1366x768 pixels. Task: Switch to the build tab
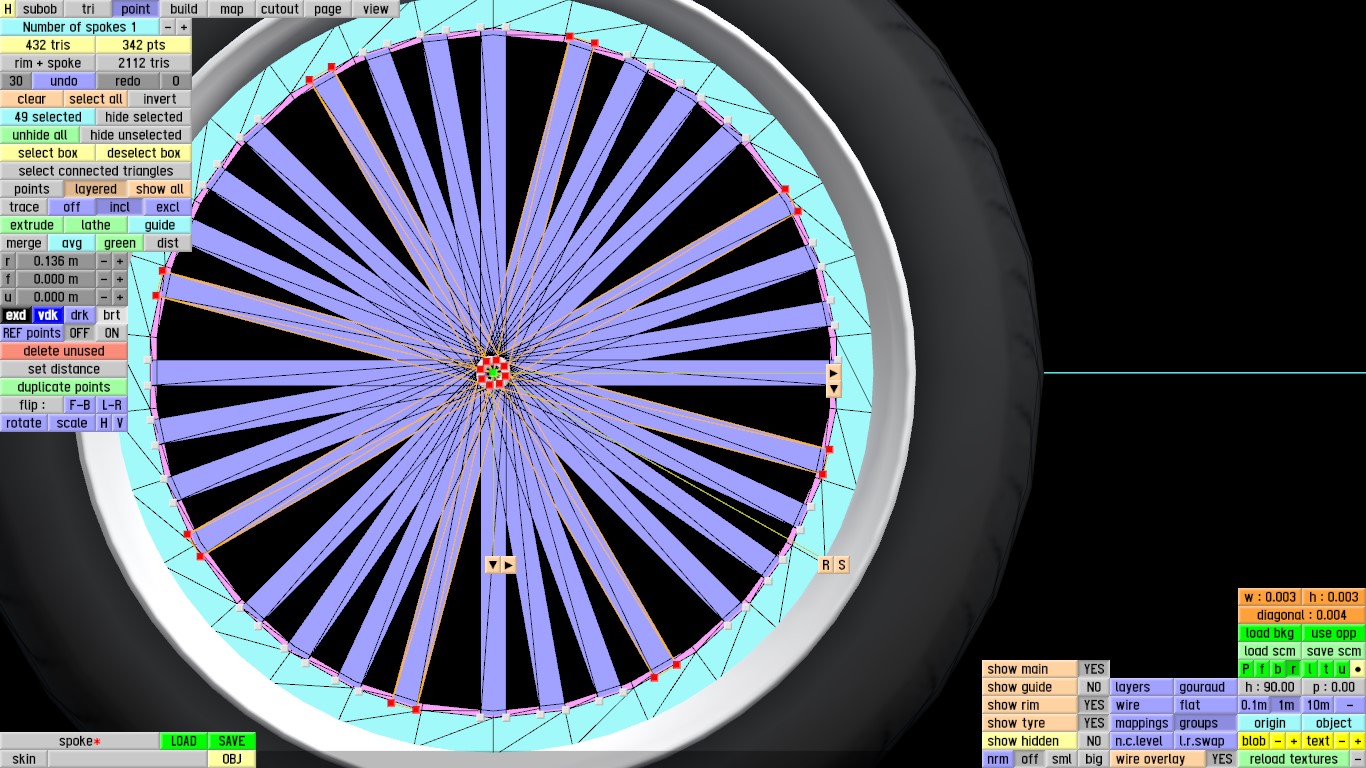tap(184, 9)
